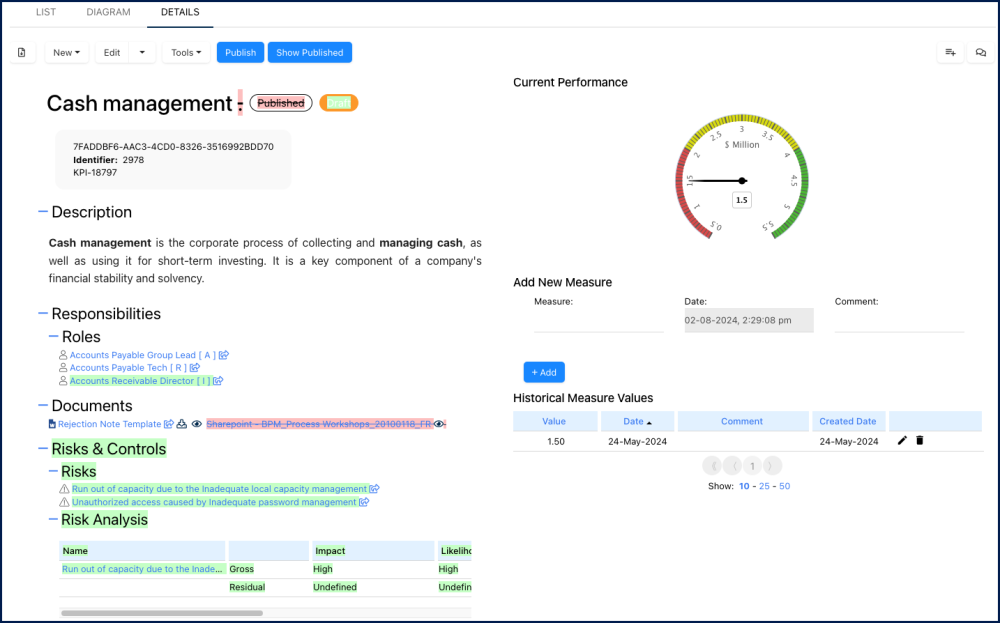This screenshot has width=1000, height=623.
Task: Open struck-through Sharepoint BPM_Process Workshops link
Action: coord(319,424)
